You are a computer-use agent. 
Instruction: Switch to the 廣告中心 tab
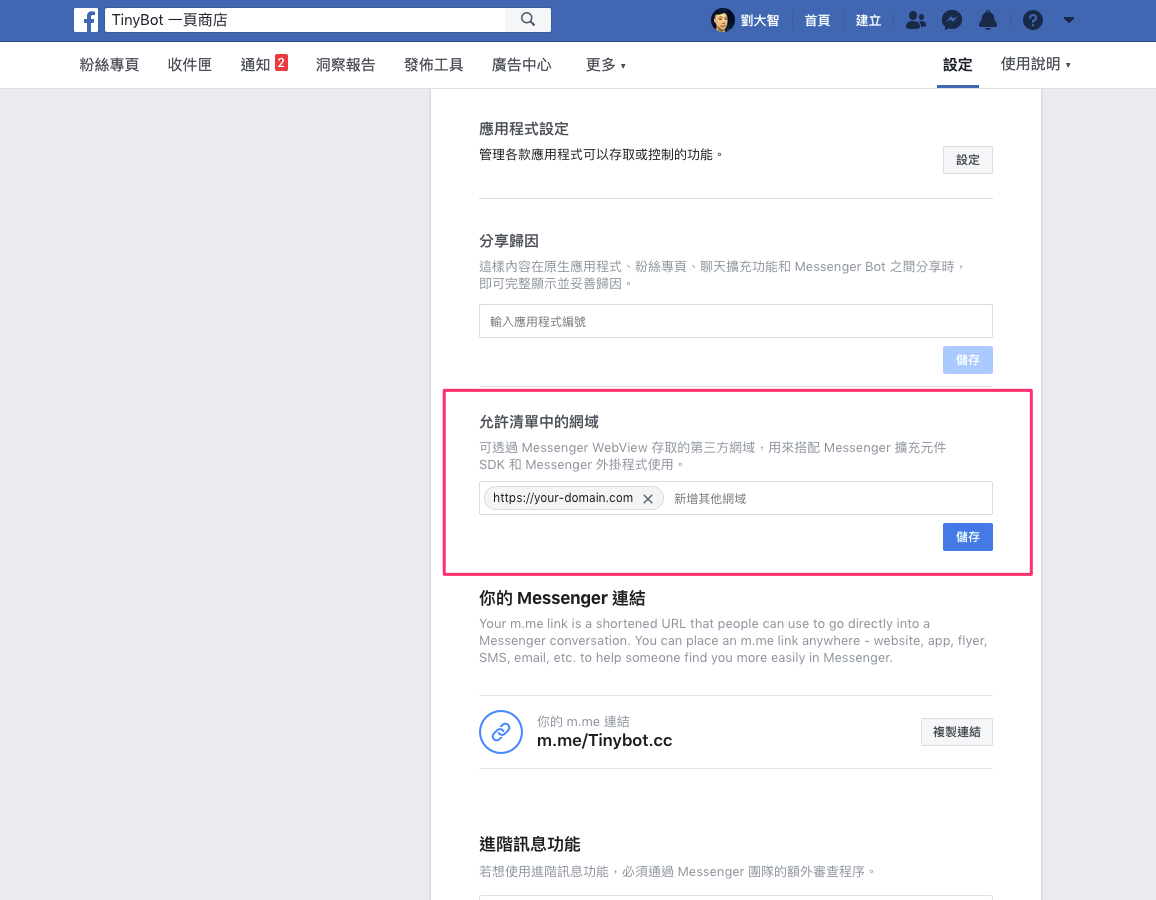[521, 65]
